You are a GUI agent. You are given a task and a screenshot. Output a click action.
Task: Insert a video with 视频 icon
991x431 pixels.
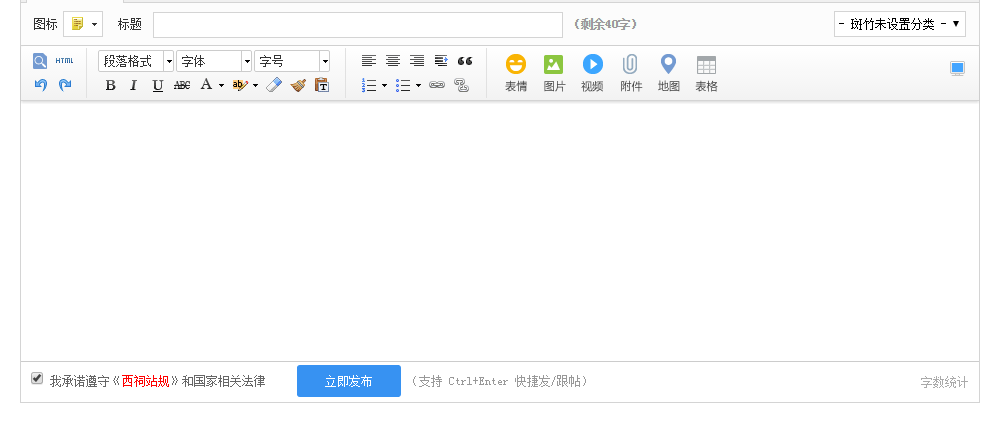point(592,73)
